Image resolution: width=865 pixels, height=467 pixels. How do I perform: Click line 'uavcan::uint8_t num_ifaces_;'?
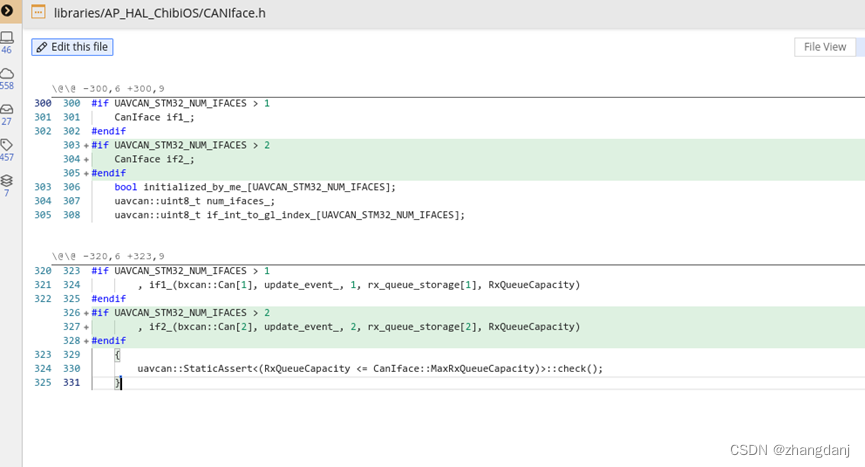(x=195, y=201)
